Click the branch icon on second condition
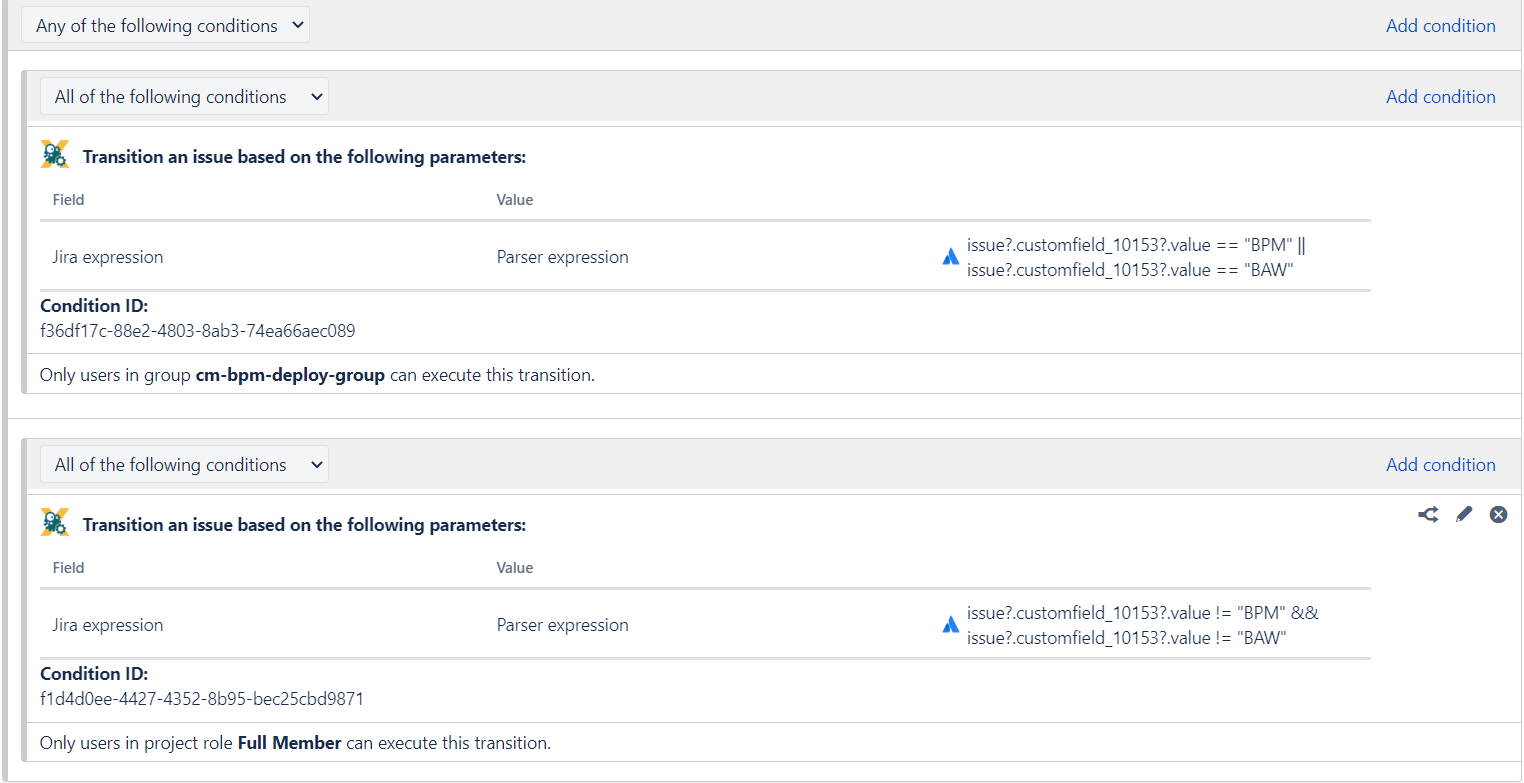Screen dimensions: 1524x783 pyautogui.click(x=1428, y=514)
